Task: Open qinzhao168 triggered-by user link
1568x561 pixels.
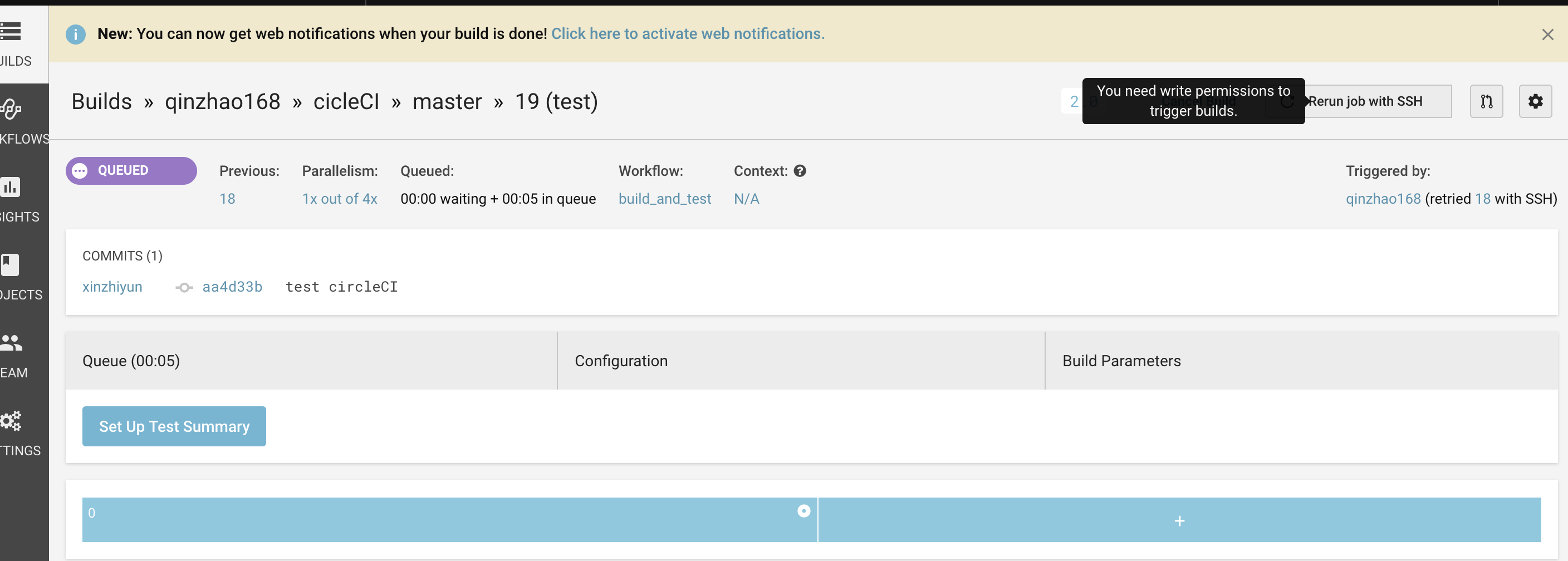Action: (1383, 199)
